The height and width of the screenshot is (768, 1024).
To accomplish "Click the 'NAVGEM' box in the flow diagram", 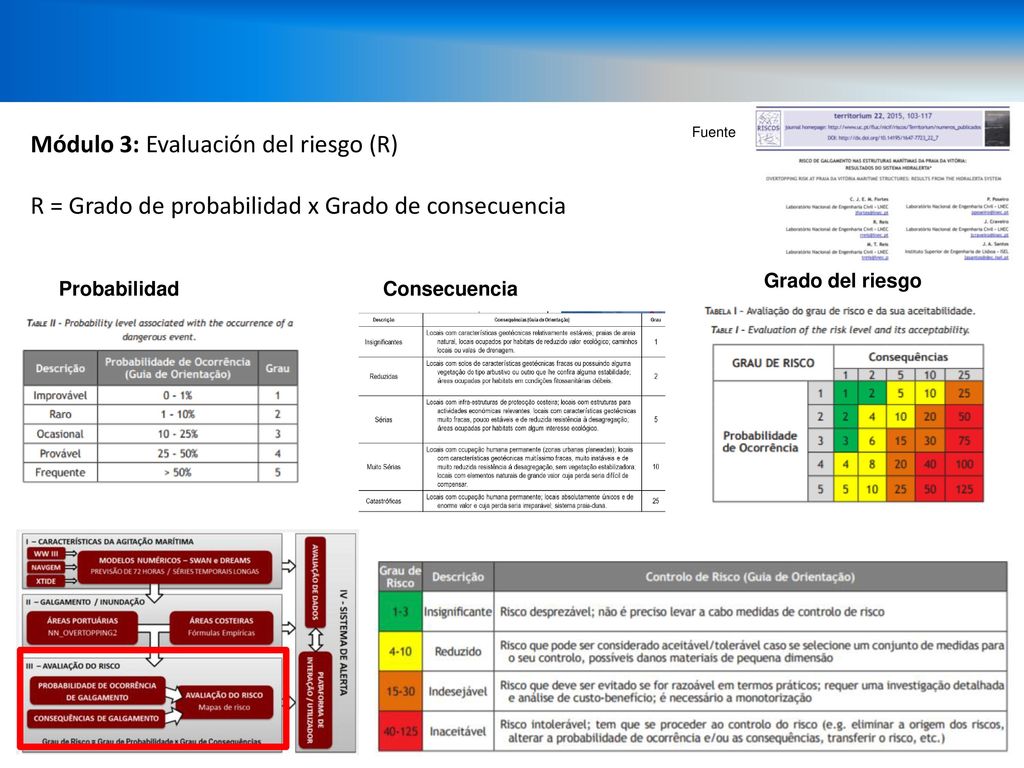I will [46, 568].
